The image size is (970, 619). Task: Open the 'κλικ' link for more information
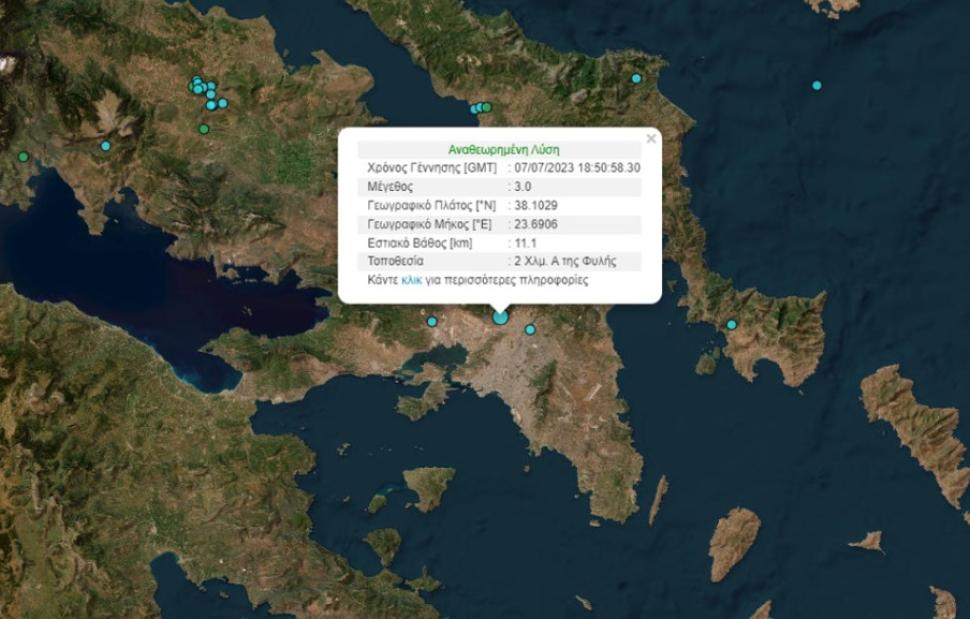tap(411, 281)
